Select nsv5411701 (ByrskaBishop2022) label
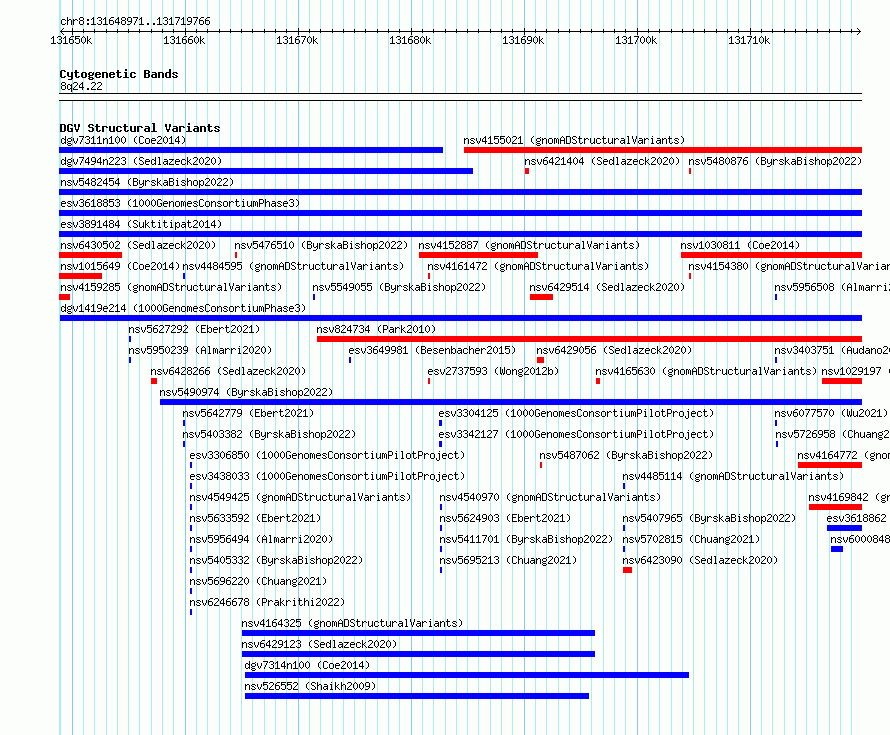890x735 pixels. (x=526, y=539)
